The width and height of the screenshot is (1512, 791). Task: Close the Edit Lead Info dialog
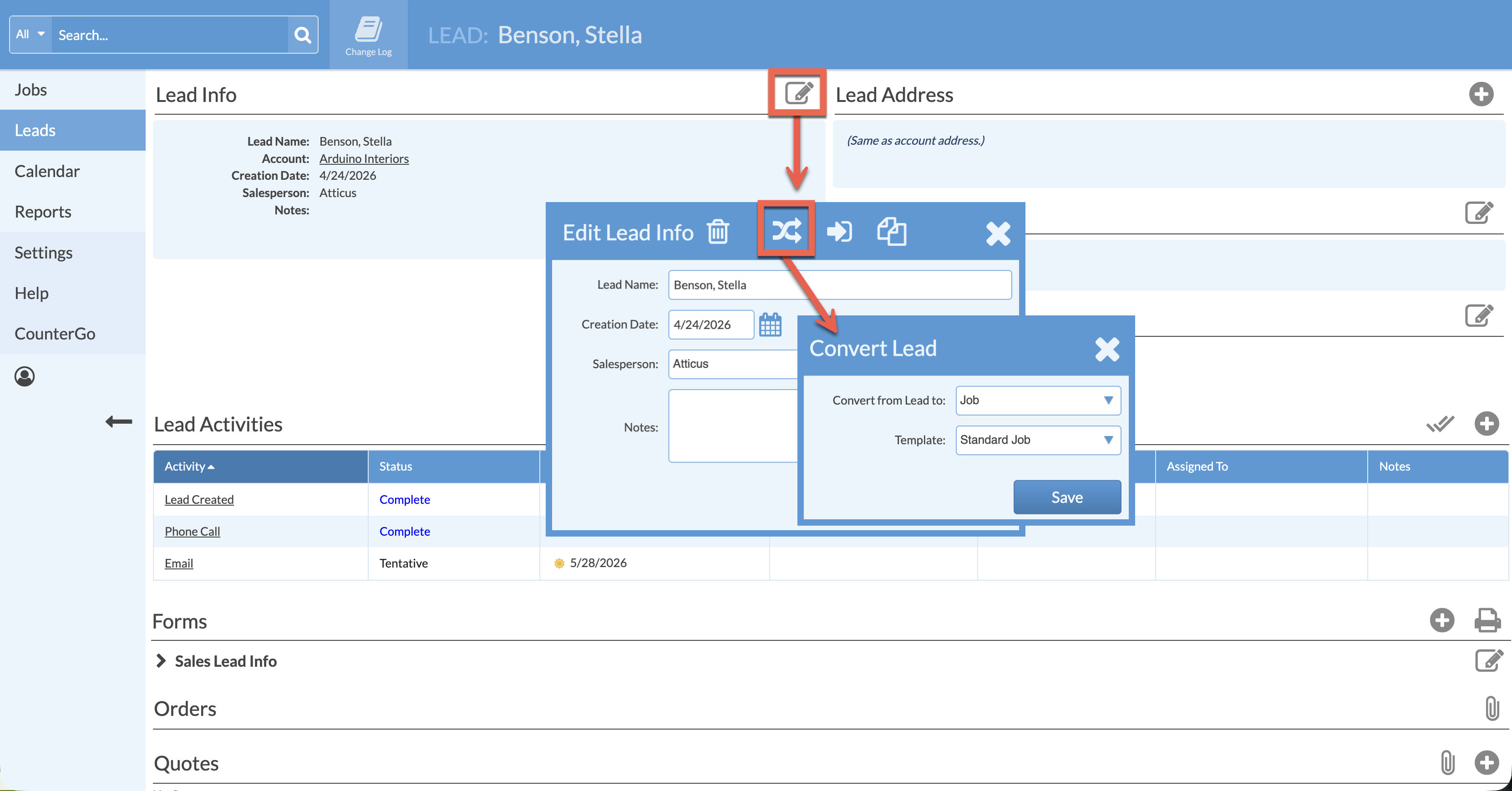[998, 233]
